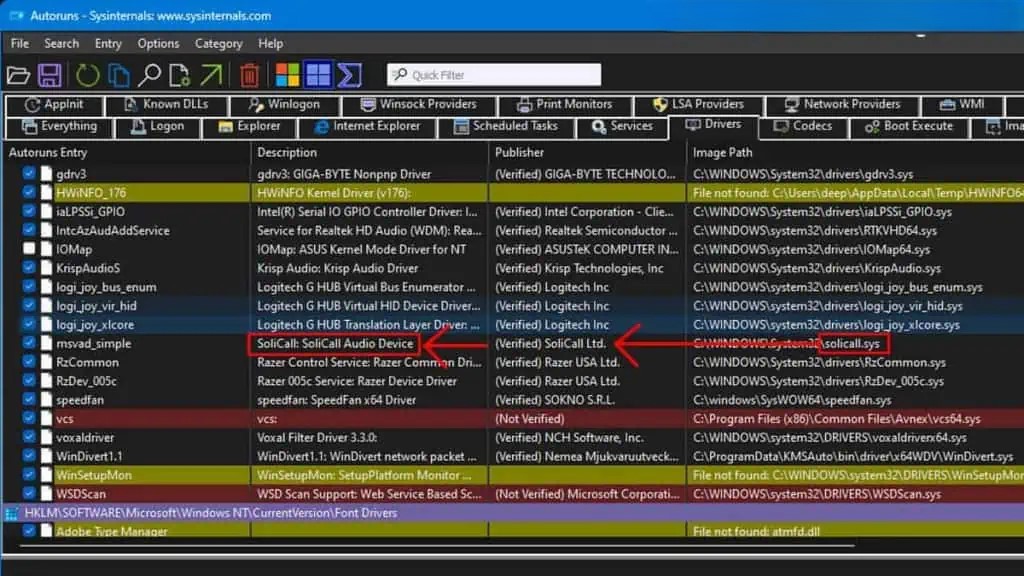Screen dimensions: 1024x576
Task: Open the Search menu
Action: 61,44
